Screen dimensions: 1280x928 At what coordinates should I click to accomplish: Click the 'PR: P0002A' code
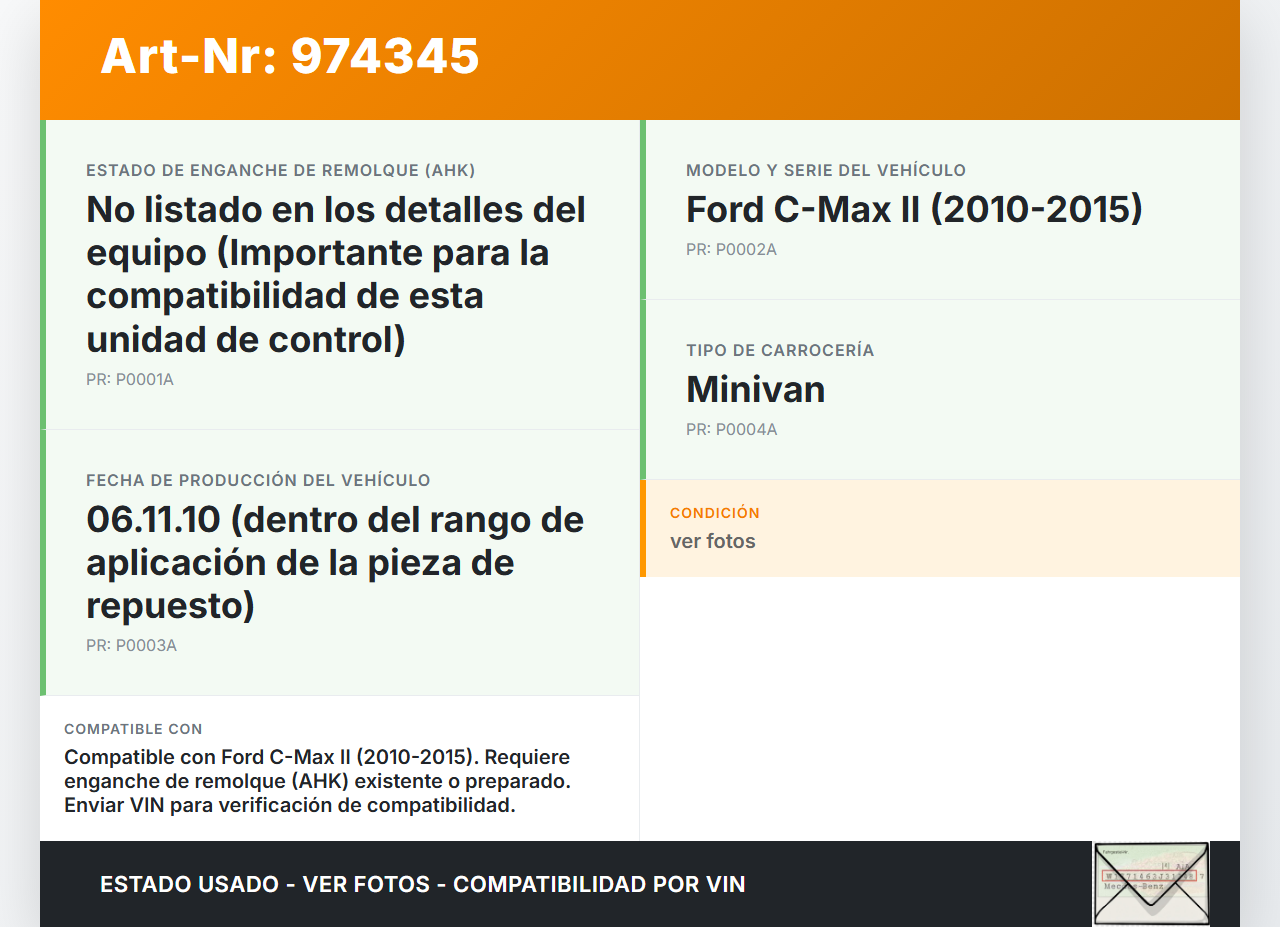[731, 250]
